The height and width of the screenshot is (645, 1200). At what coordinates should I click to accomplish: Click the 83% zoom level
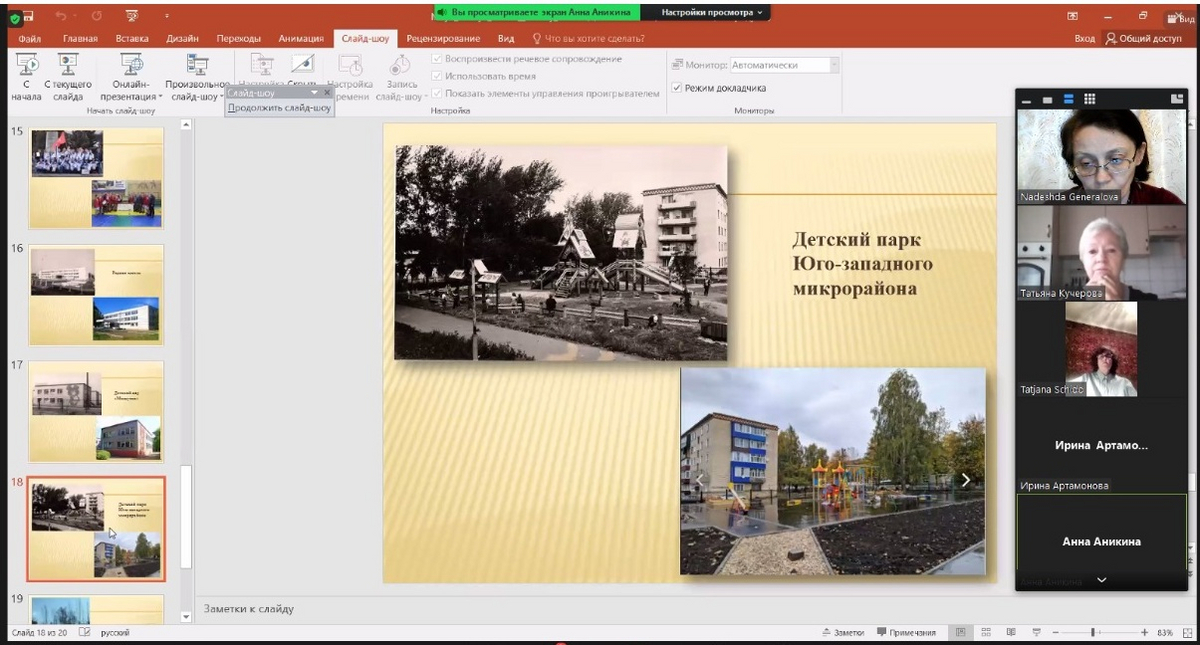1165,632
